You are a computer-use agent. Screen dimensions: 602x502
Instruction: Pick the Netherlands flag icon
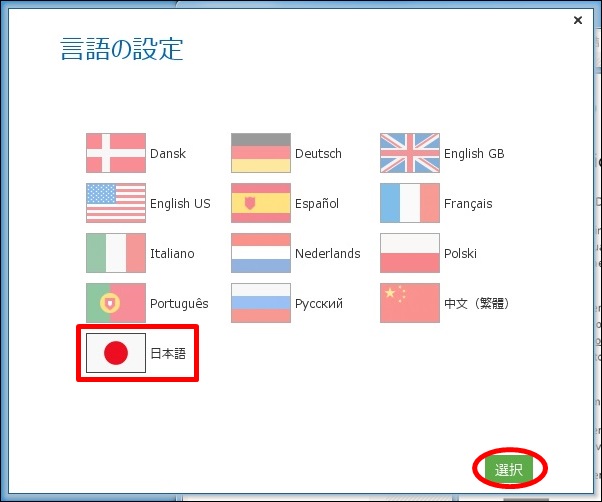tap(261, 253)
